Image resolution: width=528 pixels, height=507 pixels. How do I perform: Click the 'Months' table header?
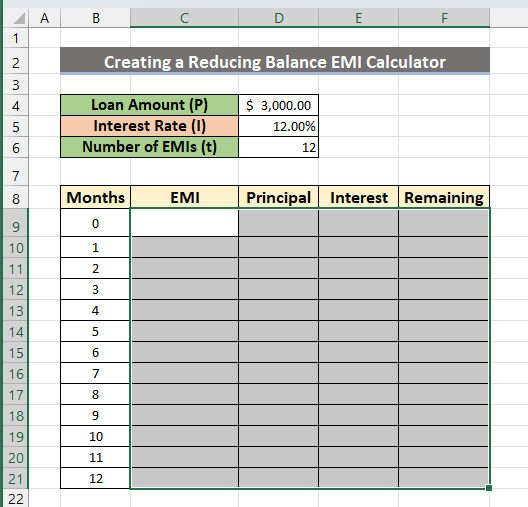[x=96, y=197]
